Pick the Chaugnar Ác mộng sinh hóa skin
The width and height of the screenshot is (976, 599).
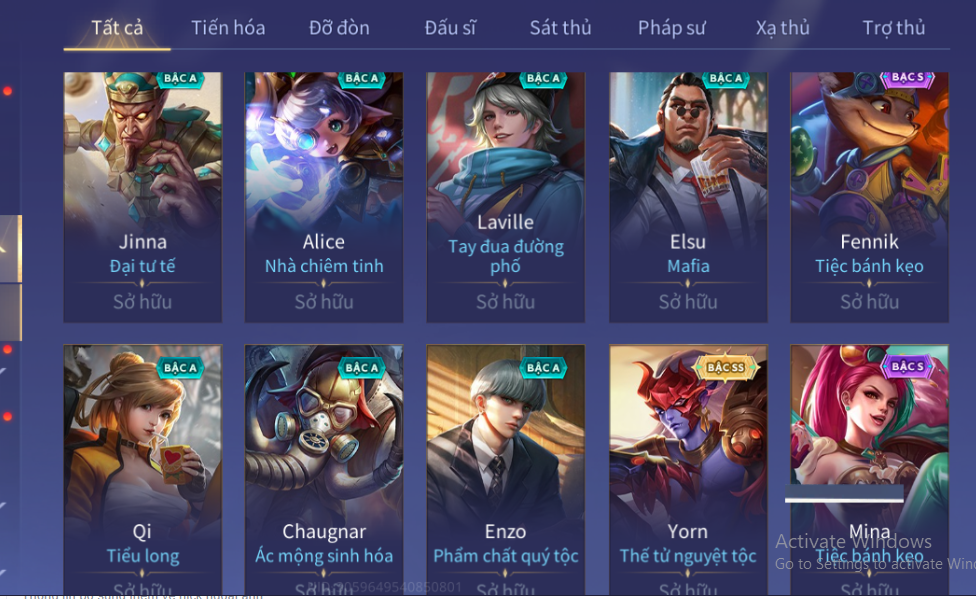pyautogui.click(x=324, y=469)
